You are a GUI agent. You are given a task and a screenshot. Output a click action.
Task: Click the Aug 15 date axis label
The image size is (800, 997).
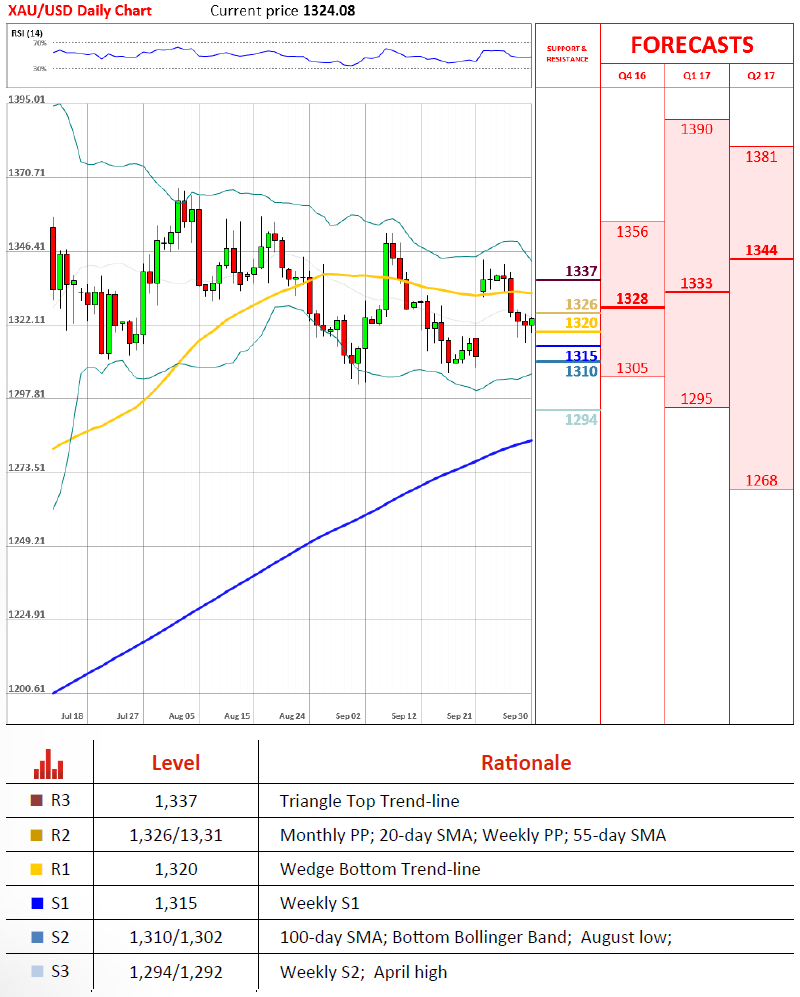point(237,716)
